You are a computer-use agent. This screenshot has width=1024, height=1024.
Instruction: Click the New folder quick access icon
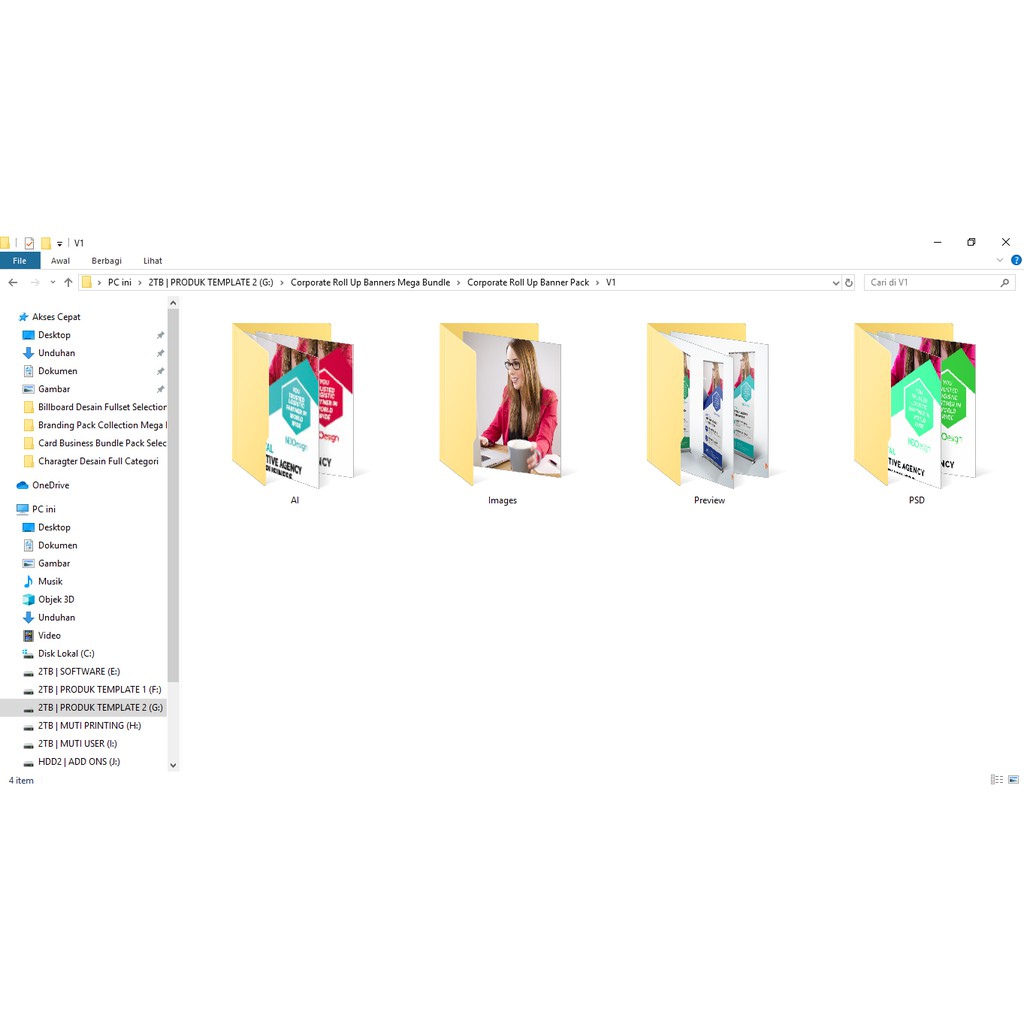(46, 243)
